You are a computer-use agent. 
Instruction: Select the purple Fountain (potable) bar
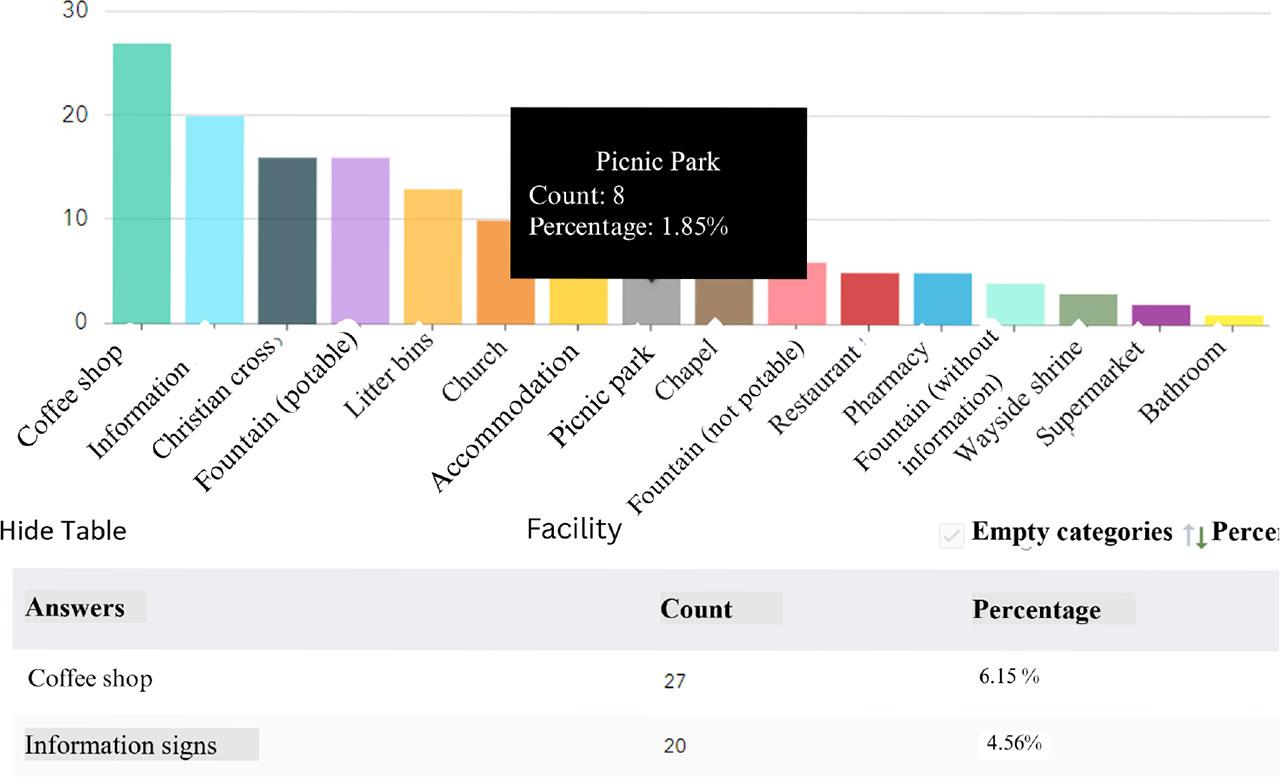point(361,240)
